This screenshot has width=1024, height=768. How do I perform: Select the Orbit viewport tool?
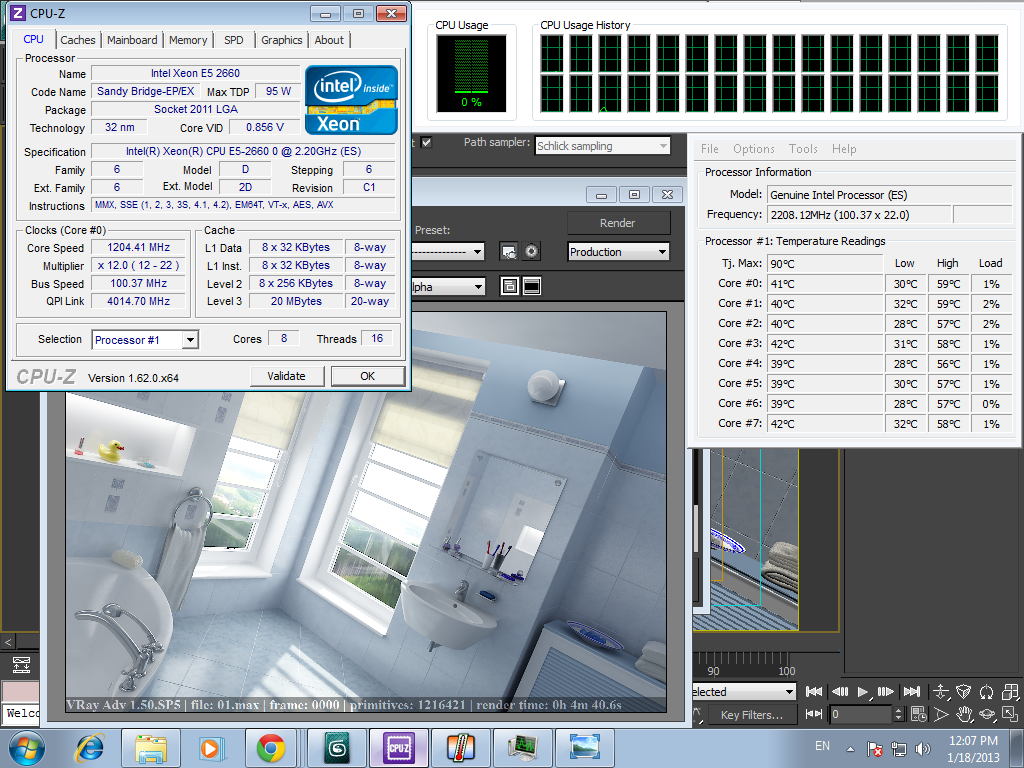[x=987, y=714]
